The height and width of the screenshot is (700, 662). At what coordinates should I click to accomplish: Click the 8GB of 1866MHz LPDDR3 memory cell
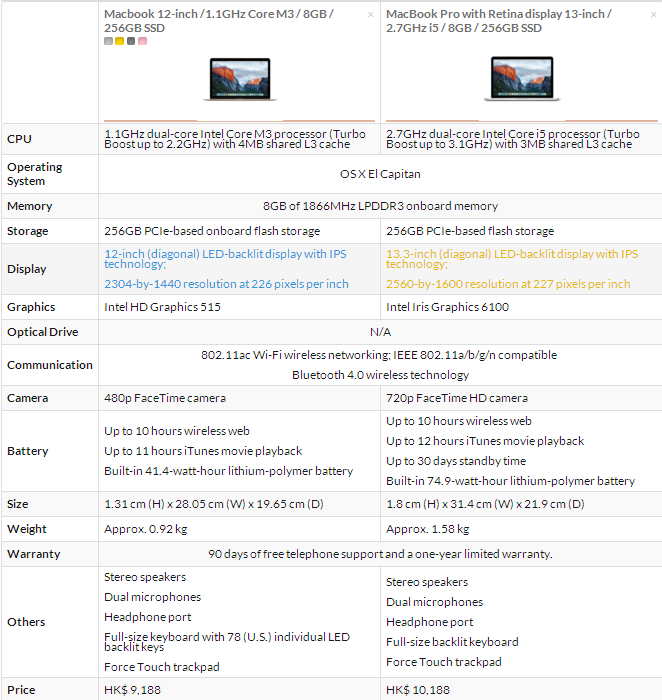[x=380, y=206]
